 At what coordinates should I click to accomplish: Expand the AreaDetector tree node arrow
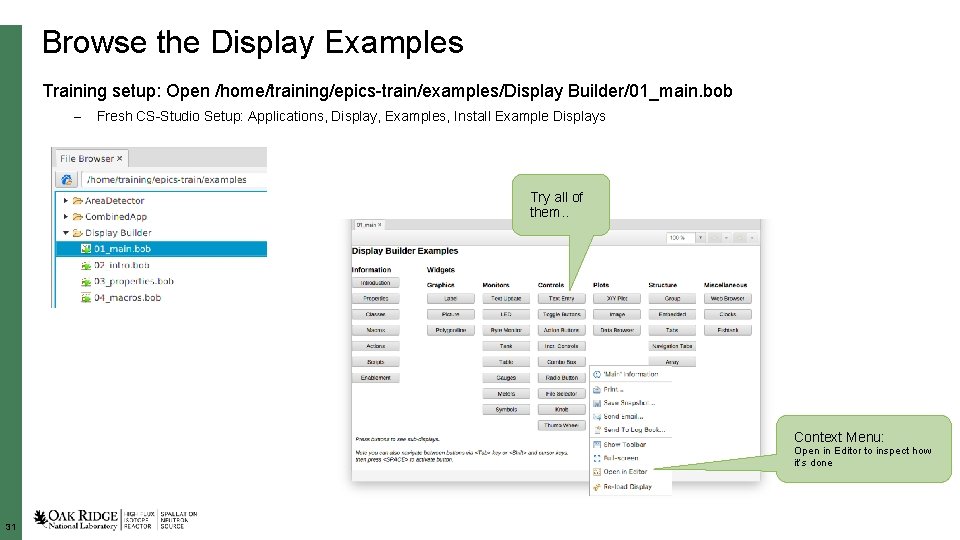[66, 200]
